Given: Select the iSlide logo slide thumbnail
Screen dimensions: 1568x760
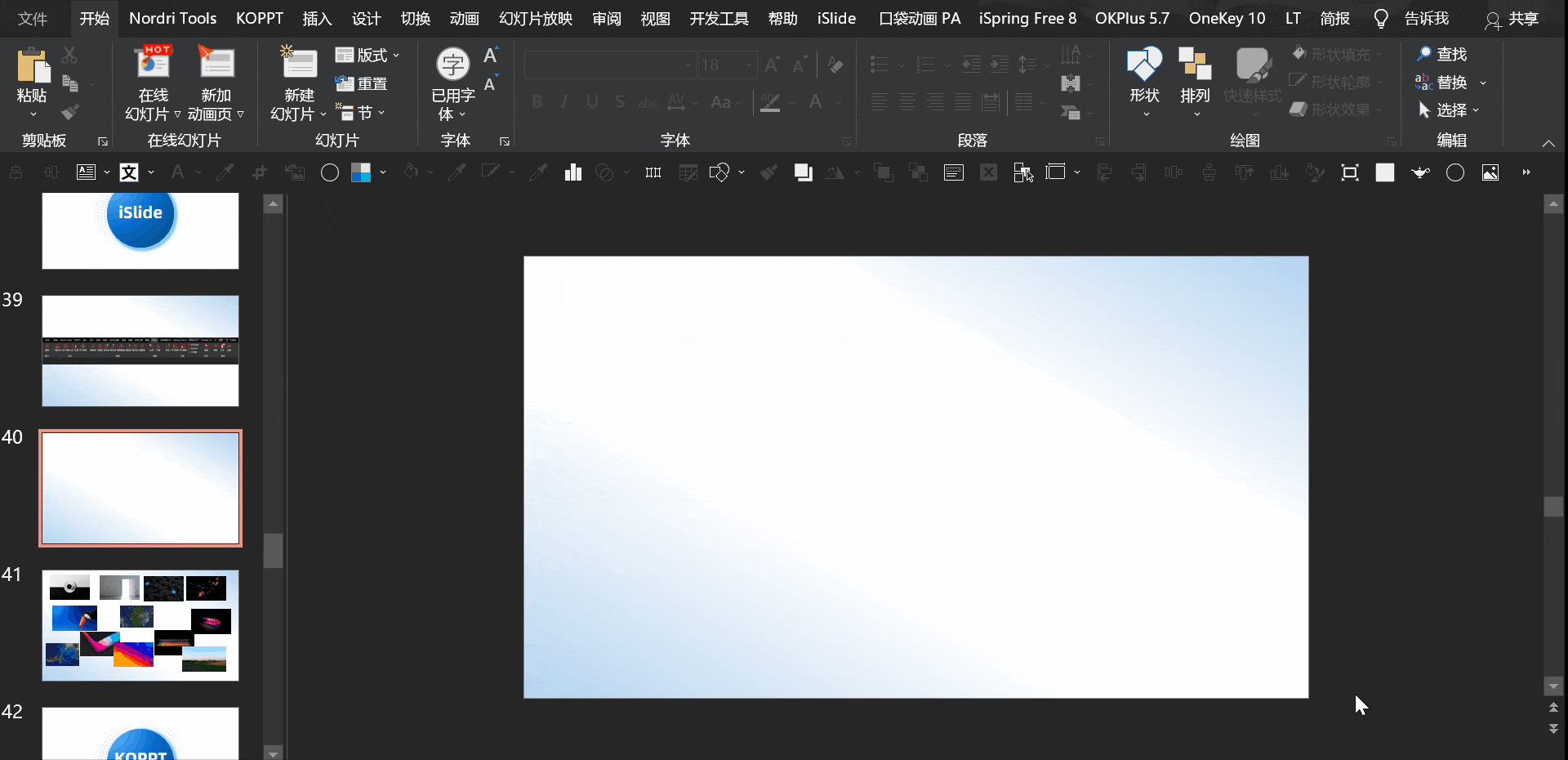Looking at the screenshot, I should tap(140, 230).
